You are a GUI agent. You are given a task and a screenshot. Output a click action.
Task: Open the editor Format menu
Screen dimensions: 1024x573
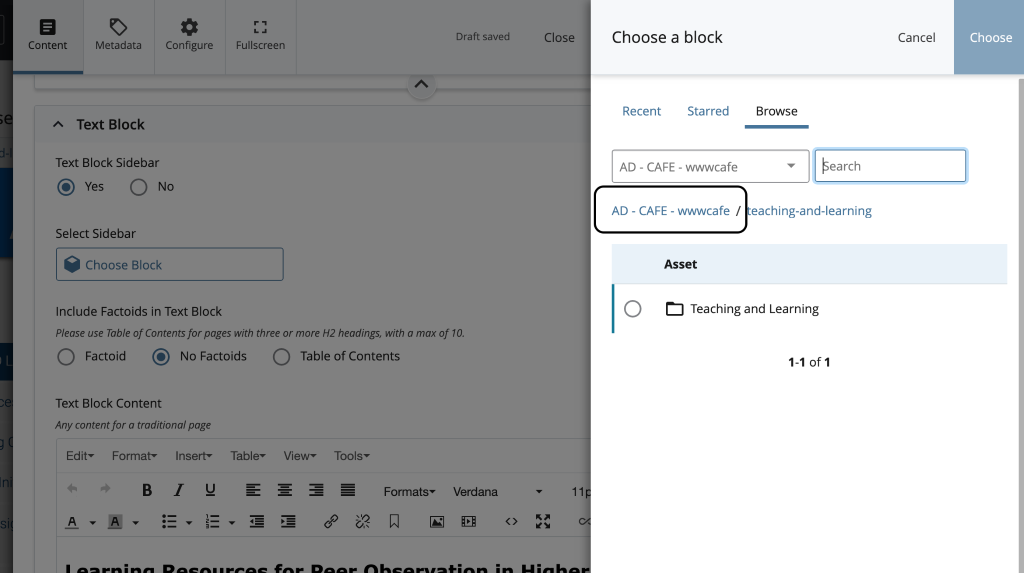(134, 456)
